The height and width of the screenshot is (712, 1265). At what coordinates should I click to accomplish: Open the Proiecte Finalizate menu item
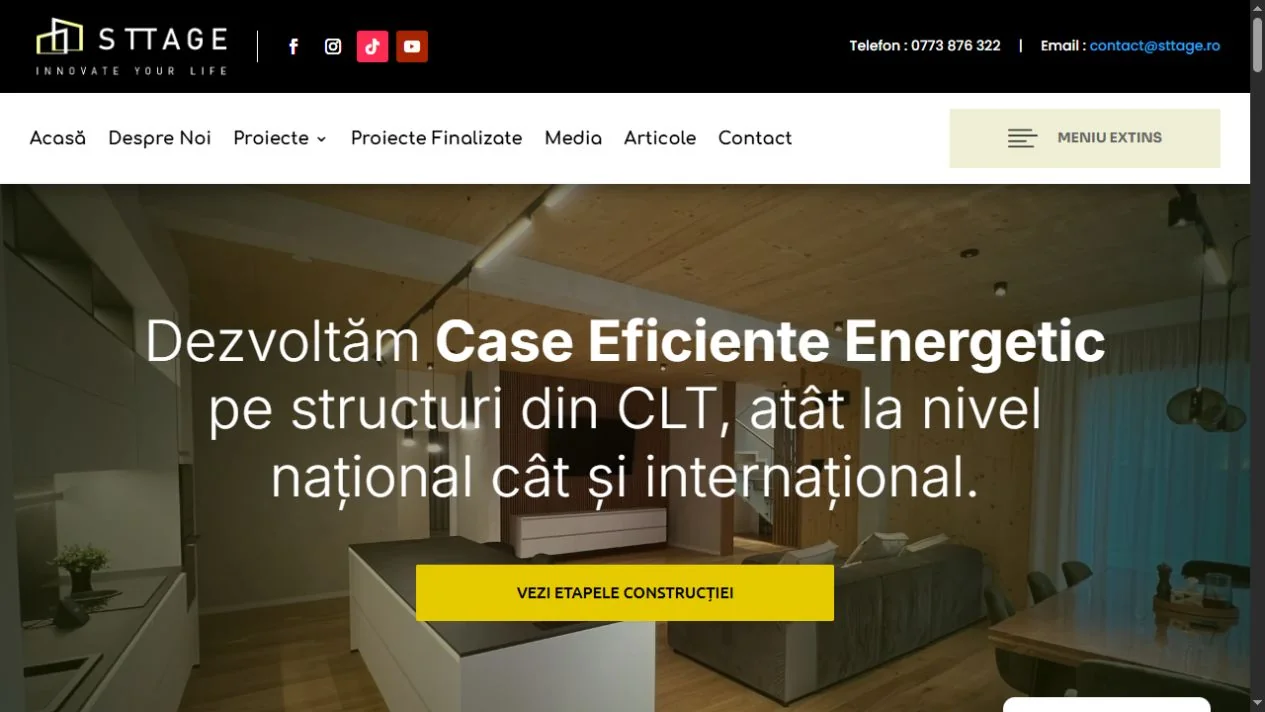(437, 138)
